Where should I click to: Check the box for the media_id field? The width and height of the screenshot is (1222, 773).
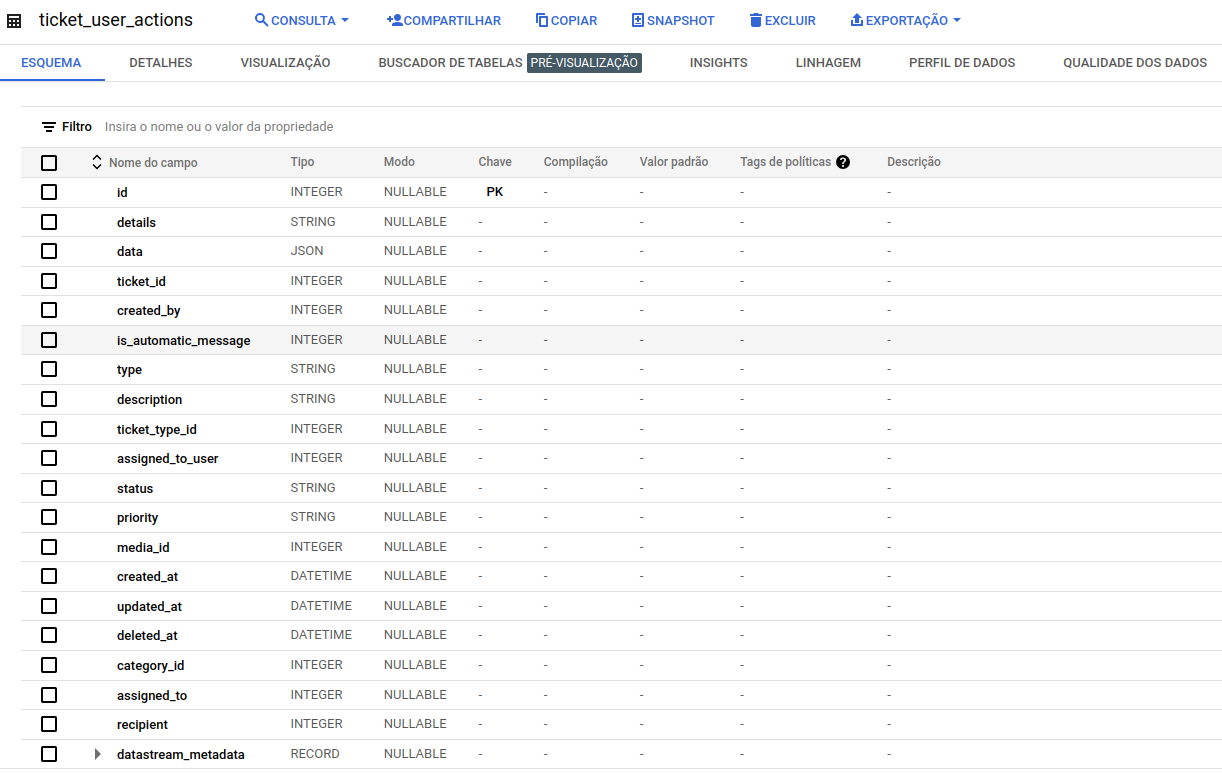coord(49,547)
